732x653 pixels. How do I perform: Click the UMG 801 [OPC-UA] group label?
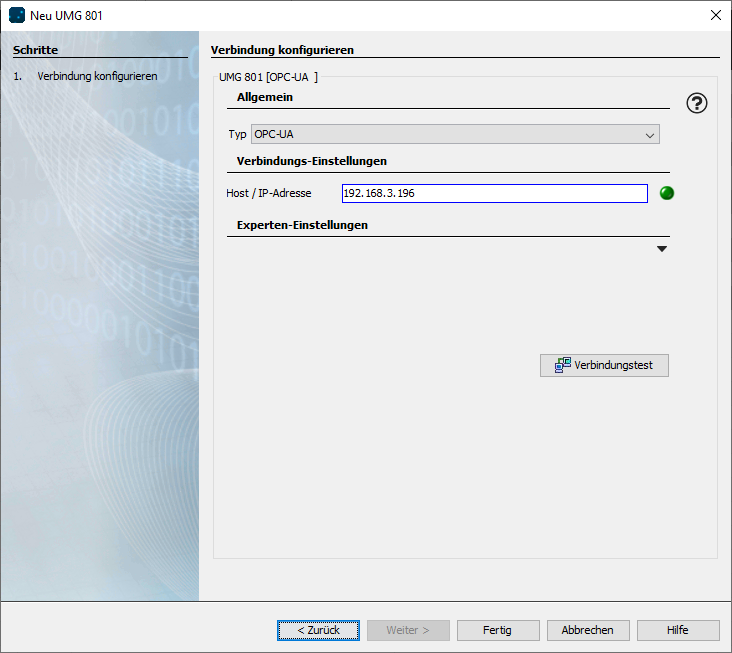click(x=268, y=77)
